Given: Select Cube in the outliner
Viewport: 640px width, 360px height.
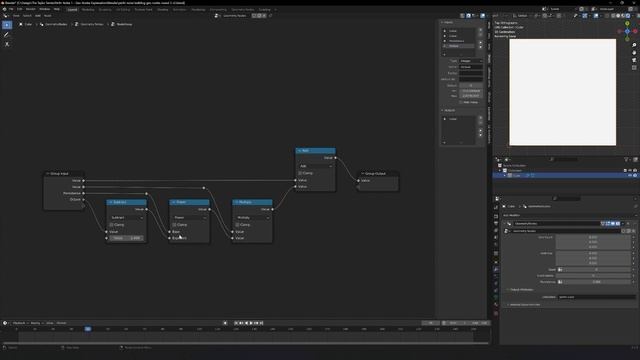Looking at the screenshot, I should coord(517,176).
